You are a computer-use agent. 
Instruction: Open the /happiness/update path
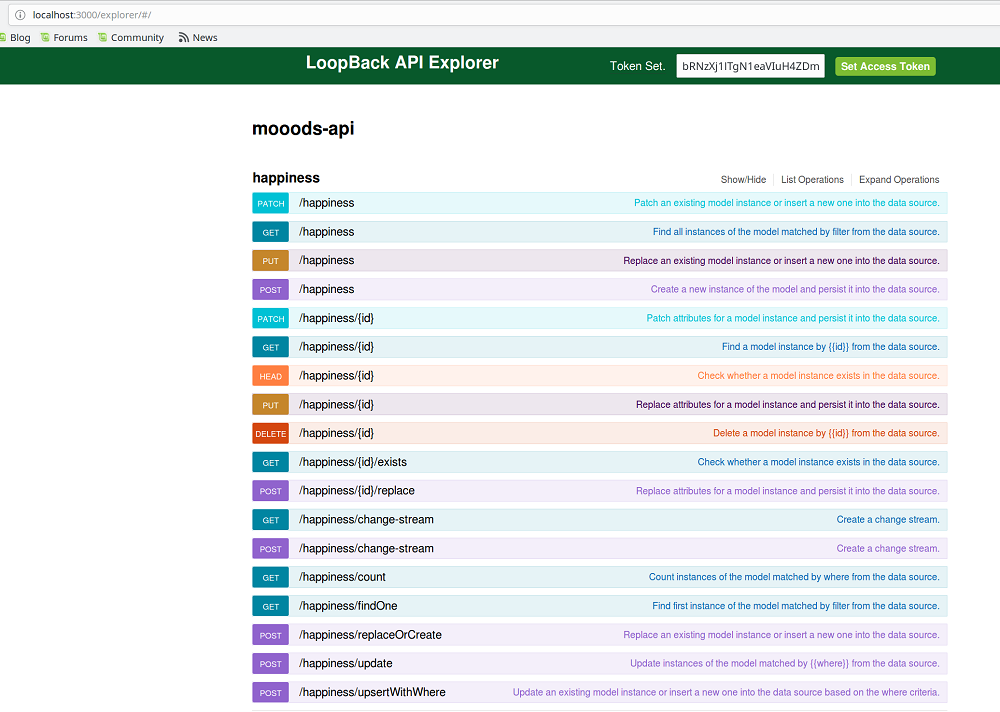coord(345,664)
